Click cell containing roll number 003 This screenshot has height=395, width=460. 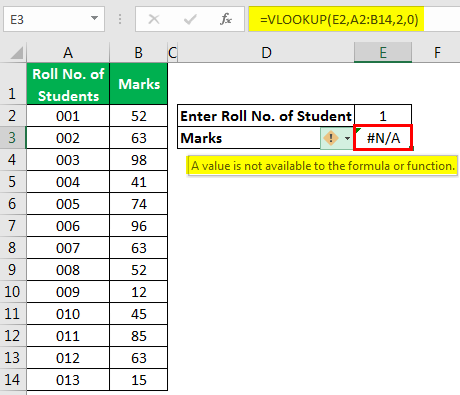[x=68, y=160]
